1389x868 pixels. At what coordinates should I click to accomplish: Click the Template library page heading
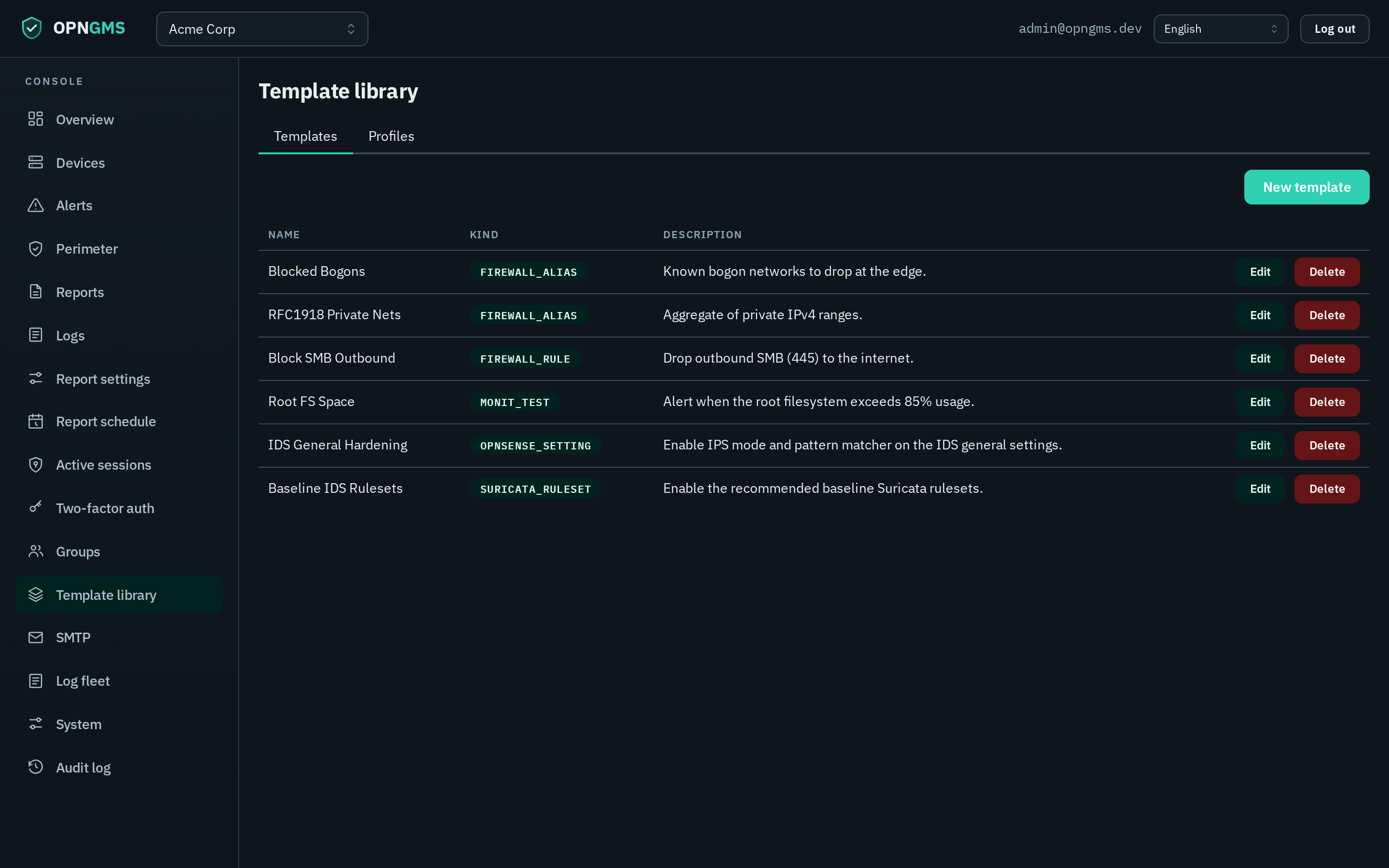click(338, 91)
